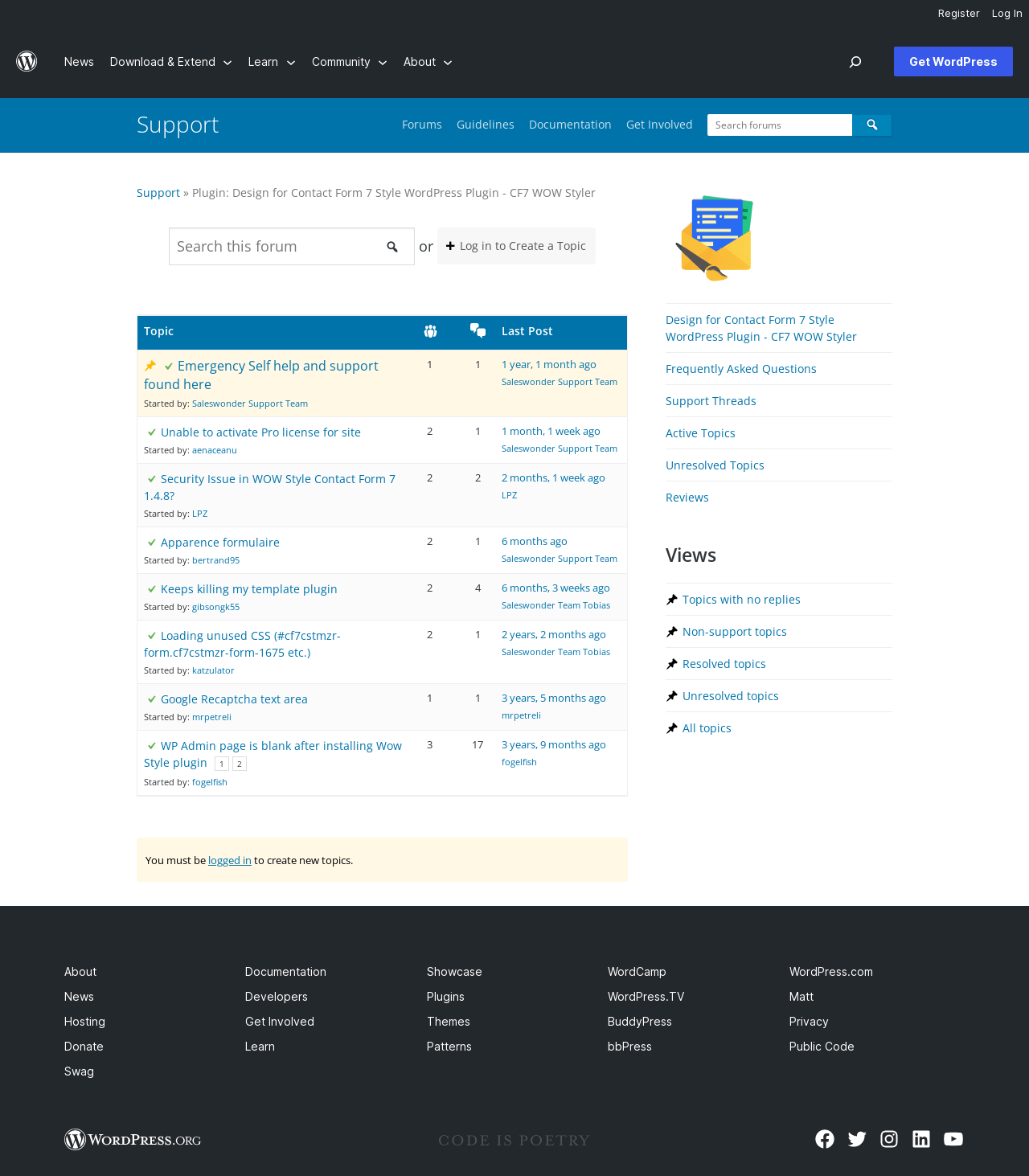Expand the About menu

pos(428,62)
